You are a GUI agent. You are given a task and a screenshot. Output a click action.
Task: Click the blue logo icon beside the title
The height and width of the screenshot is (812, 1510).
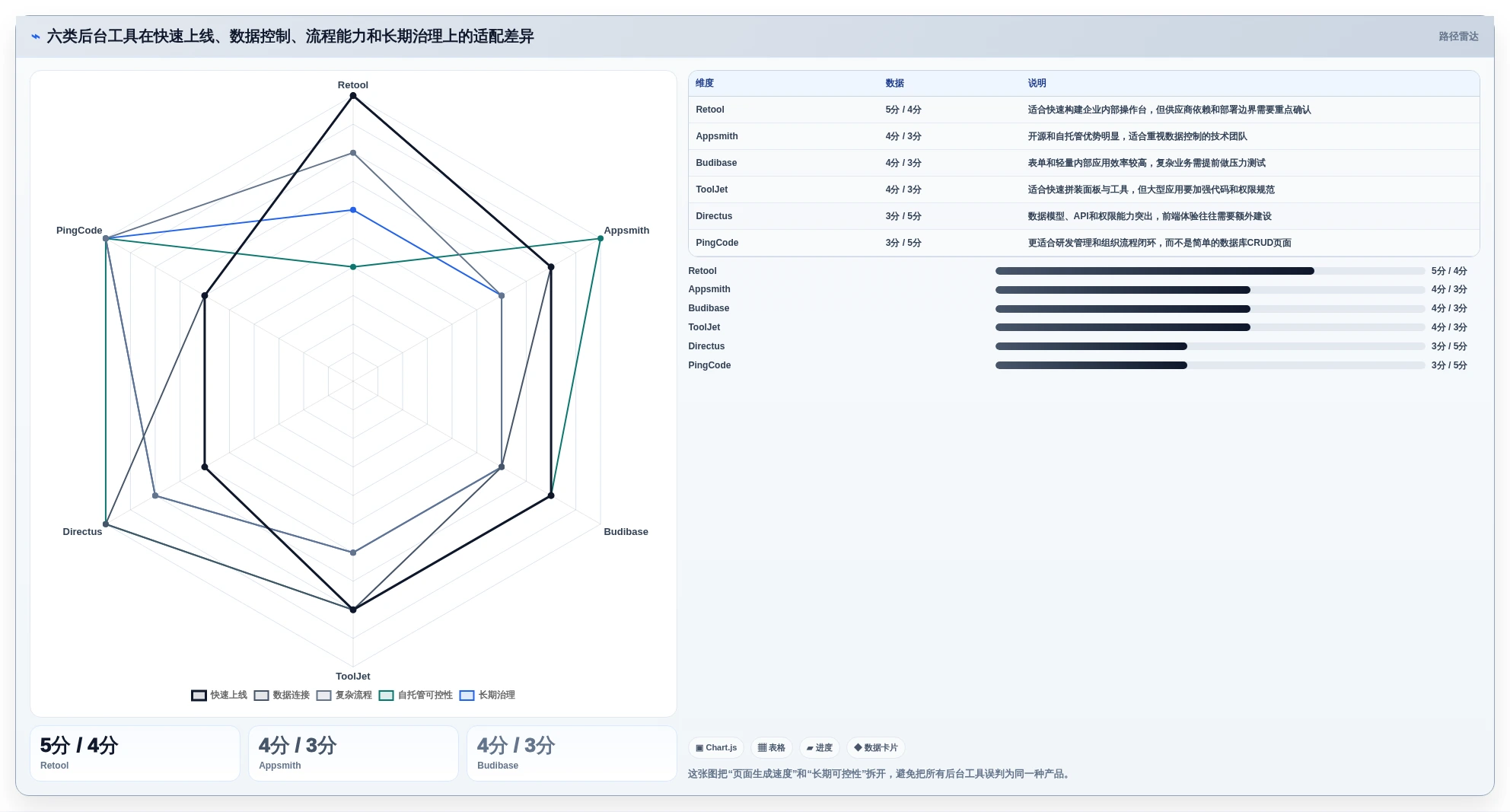click(x=36, y=37)
